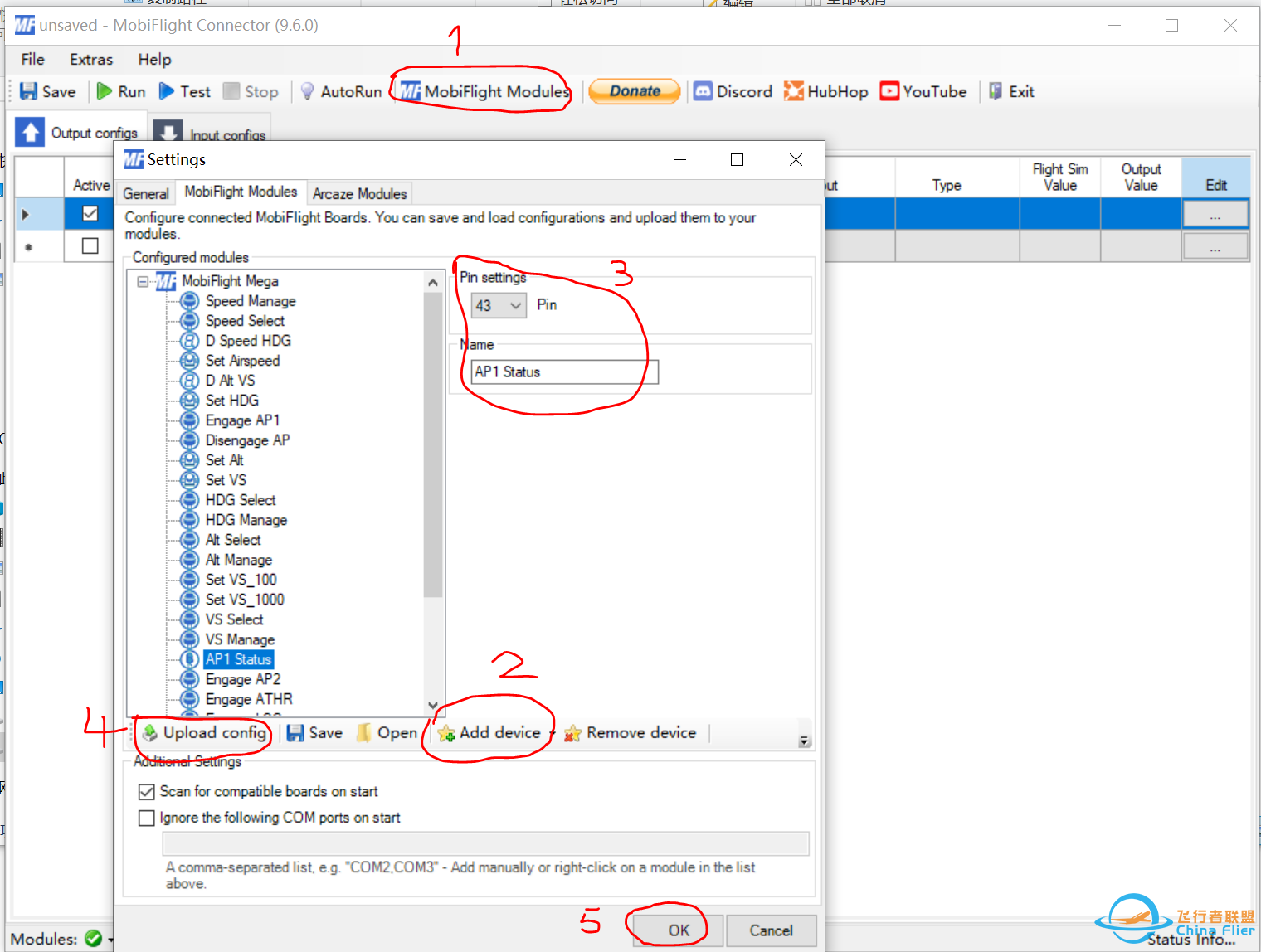Click the Exit toolbar icon
Image resolution: width=1261 pixels, height=952 pixels.
(996, 91)
